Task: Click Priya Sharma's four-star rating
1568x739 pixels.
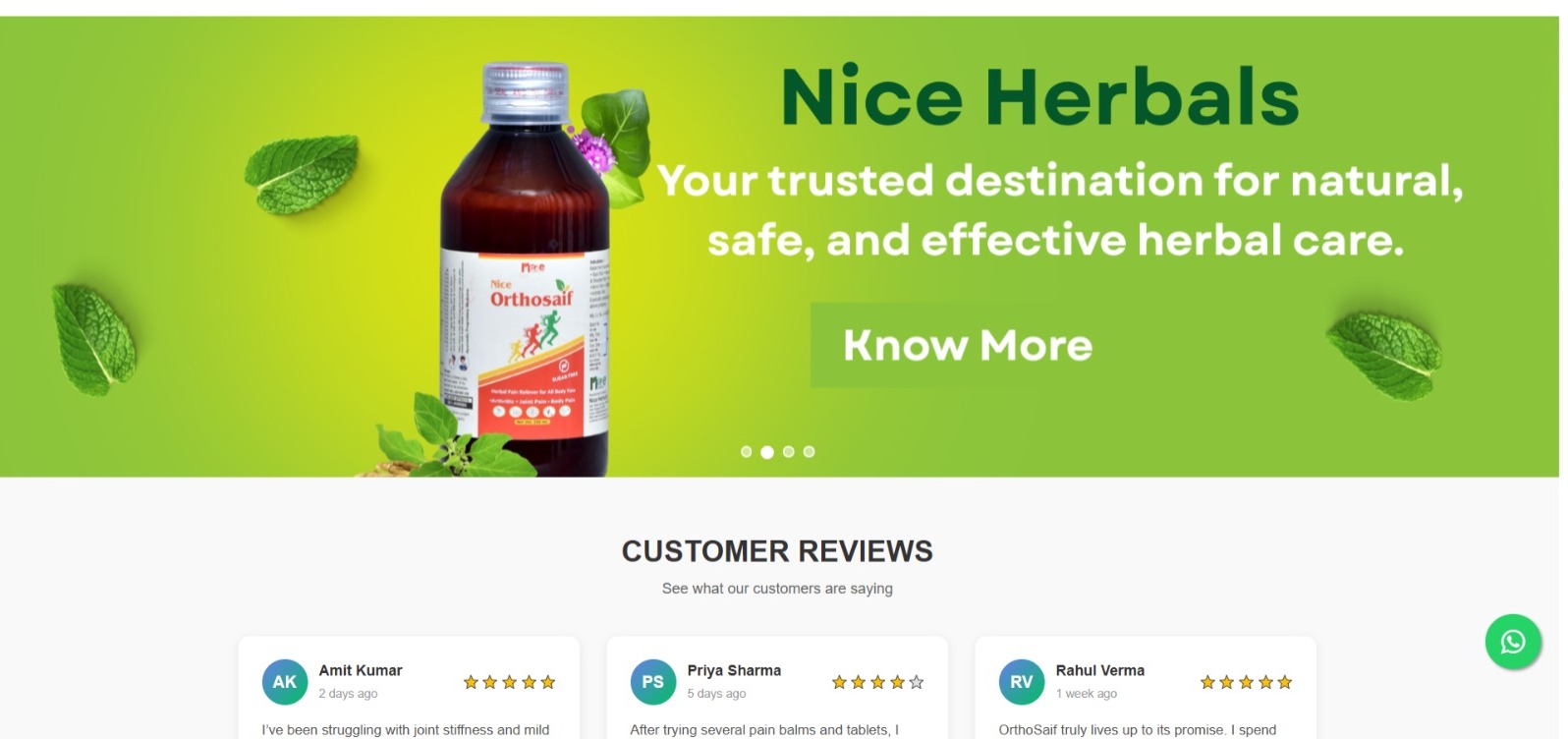Action: 878,682
